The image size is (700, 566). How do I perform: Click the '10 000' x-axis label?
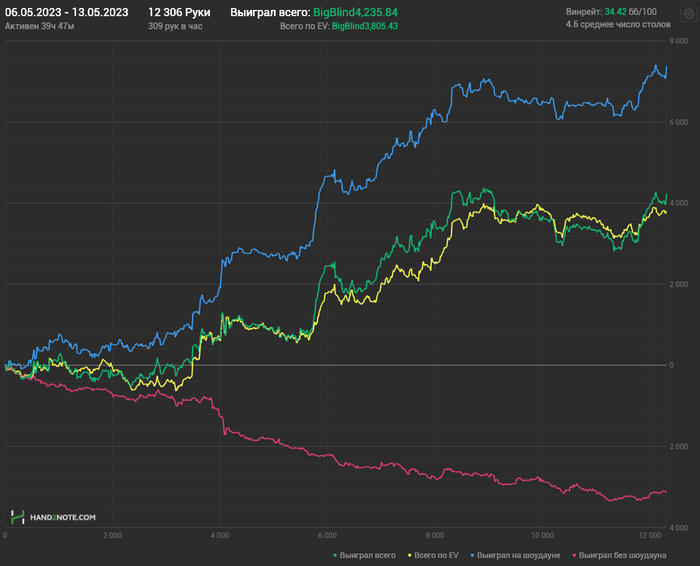pos(542,536)
